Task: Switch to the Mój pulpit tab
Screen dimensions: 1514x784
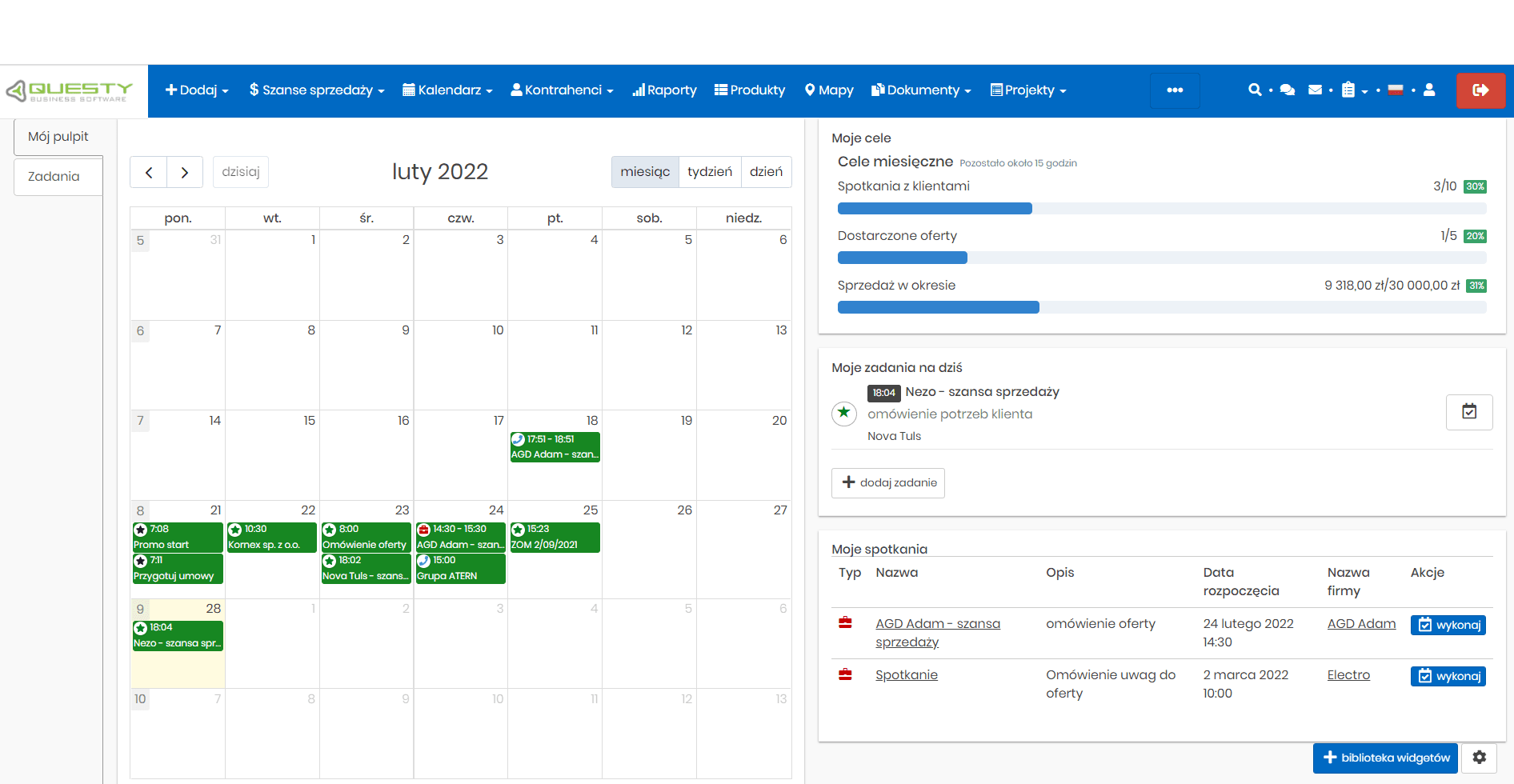Action: coord(58,137)
